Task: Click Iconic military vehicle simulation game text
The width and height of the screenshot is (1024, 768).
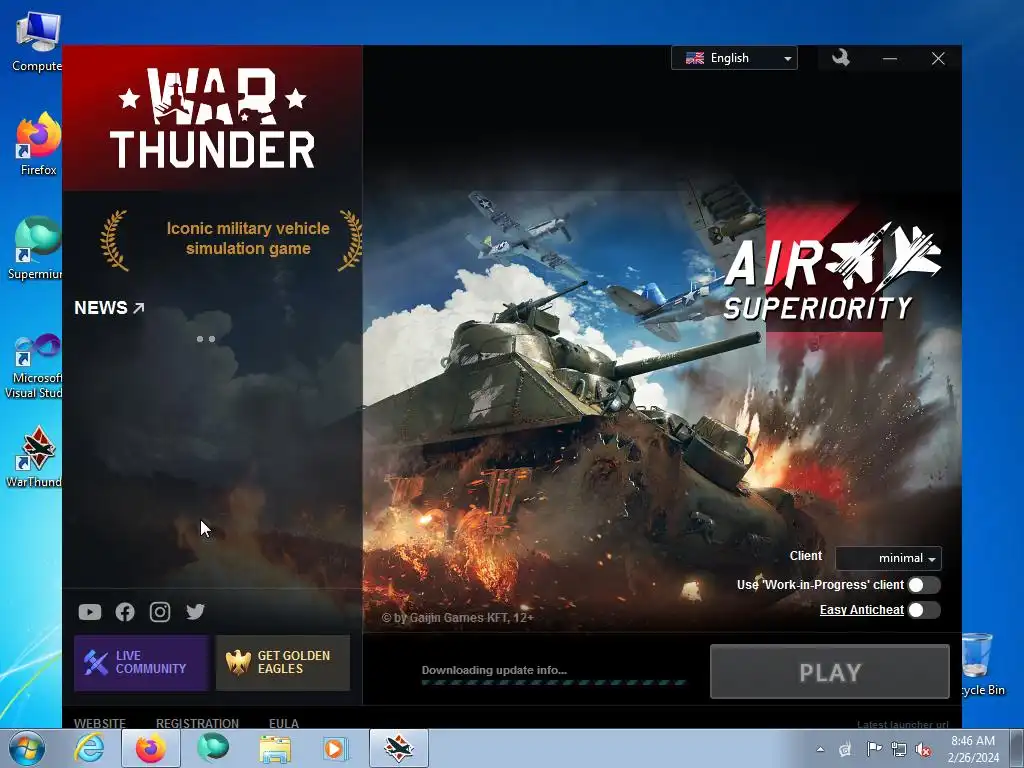Action: point(248,238)
